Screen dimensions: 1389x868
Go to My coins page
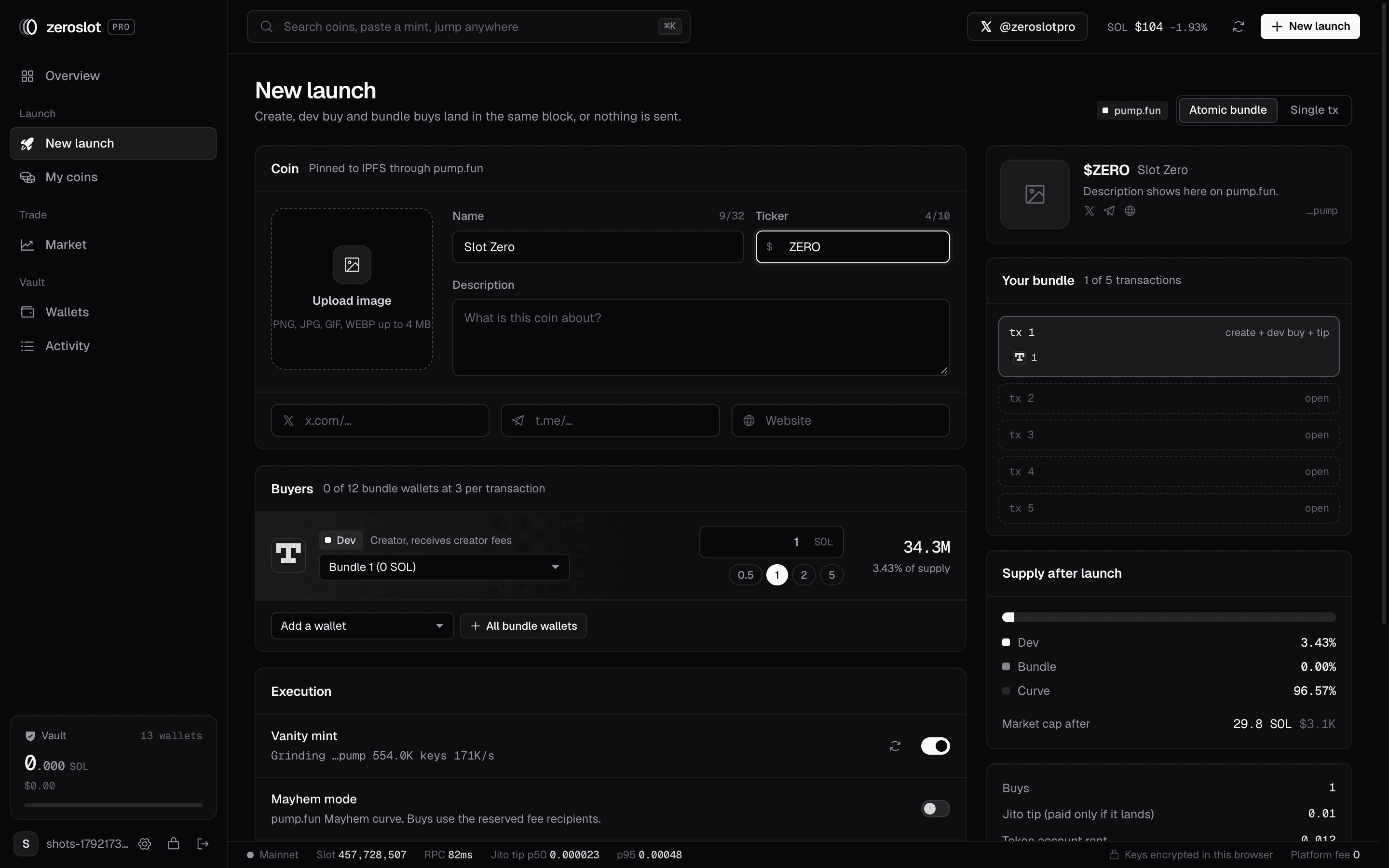tap(113, 177)
